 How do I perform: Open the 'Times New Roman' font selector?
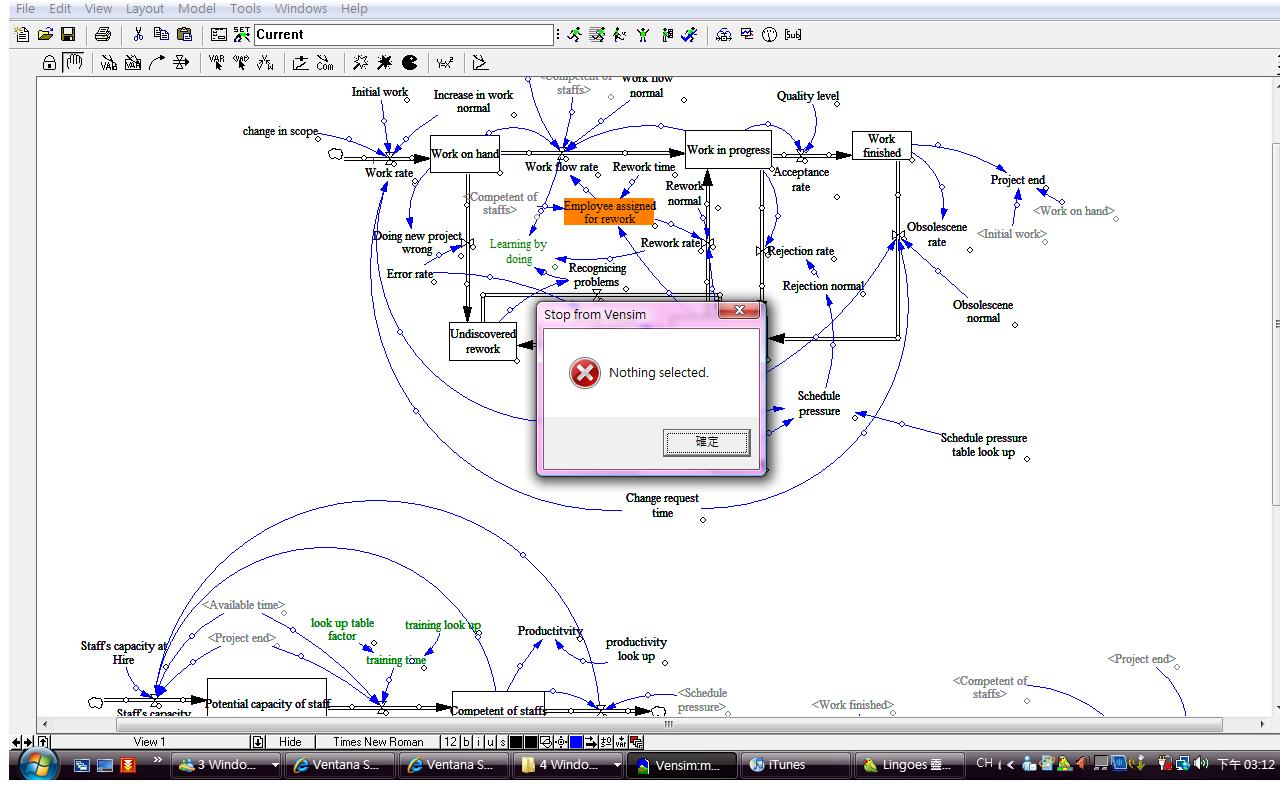378,742
